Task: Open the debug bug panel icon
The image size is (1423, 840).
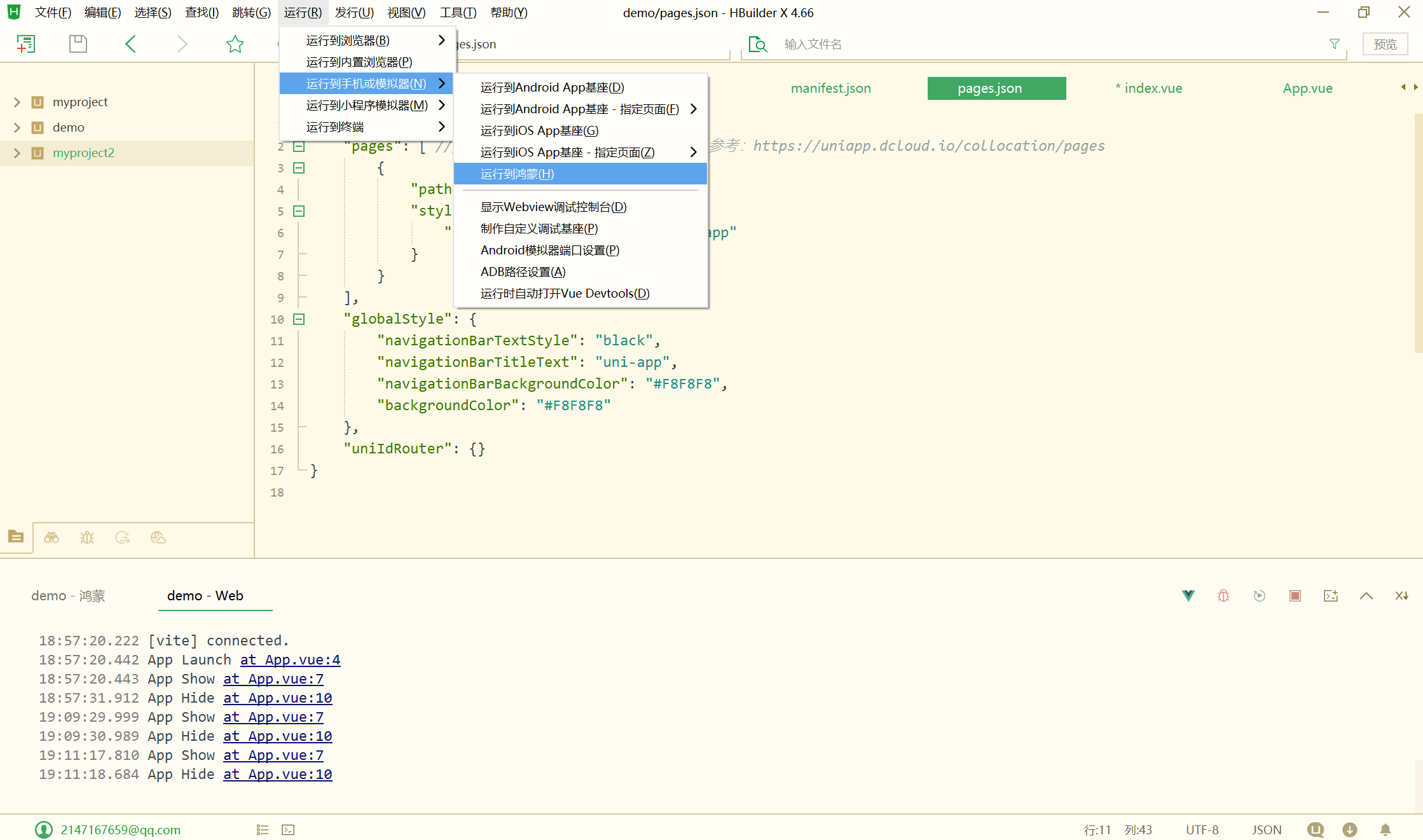Action: click(87, 538)
